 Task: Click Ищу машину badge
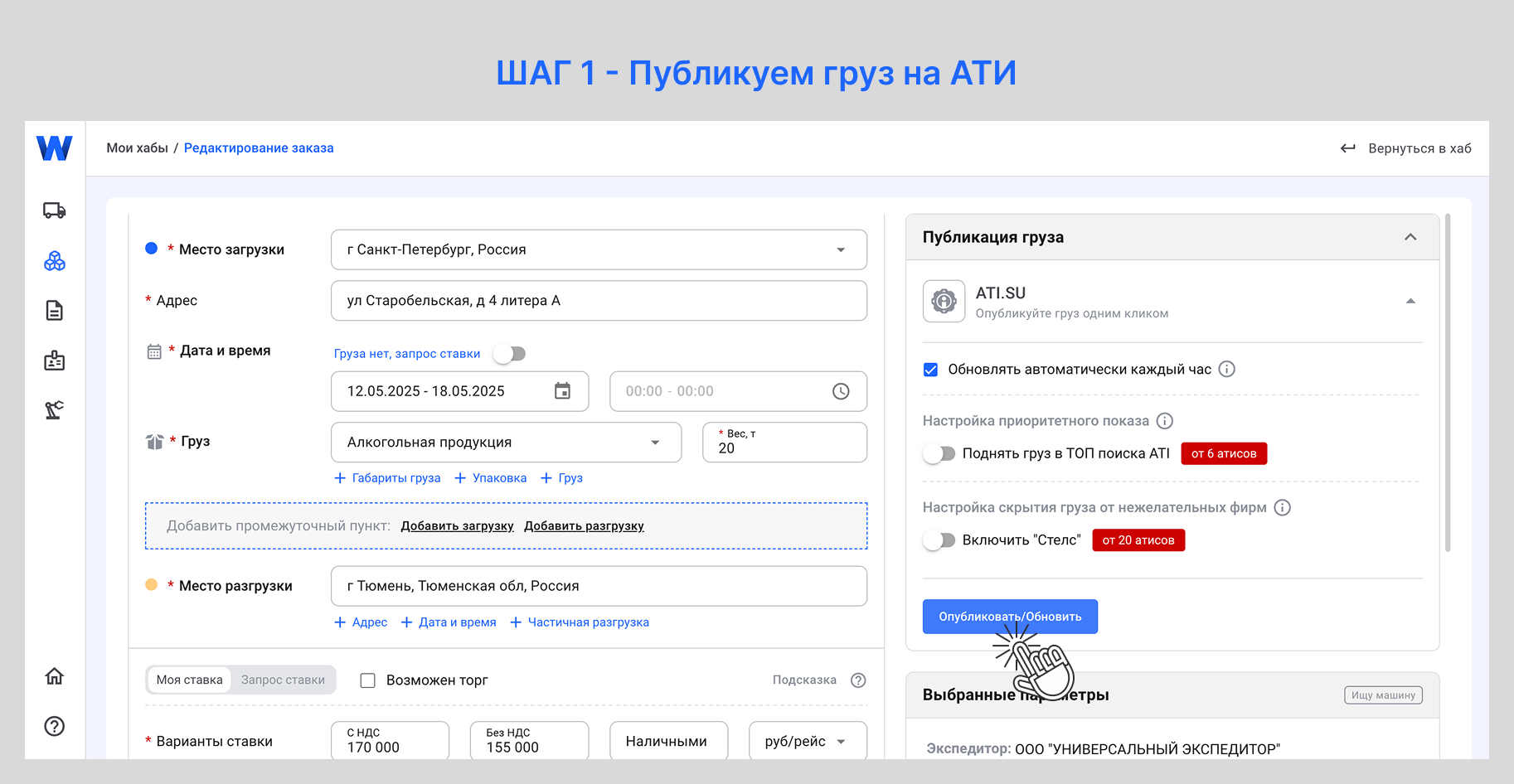tap(1383, 695)
